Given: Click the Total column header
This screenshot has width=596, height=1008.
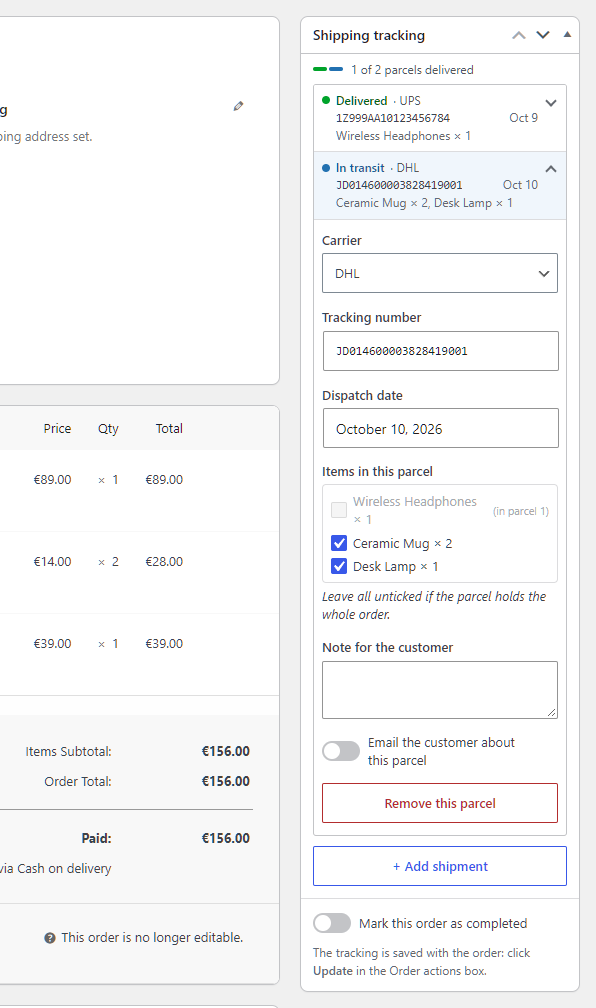Looking at the screenshot, I should (169, 429).
